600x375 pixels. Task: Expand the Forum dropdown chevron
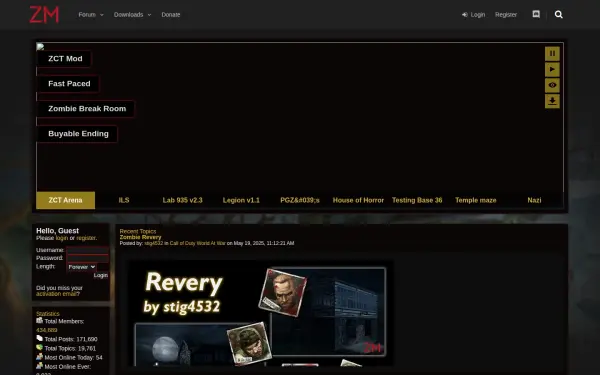click(x=102, y=15)
